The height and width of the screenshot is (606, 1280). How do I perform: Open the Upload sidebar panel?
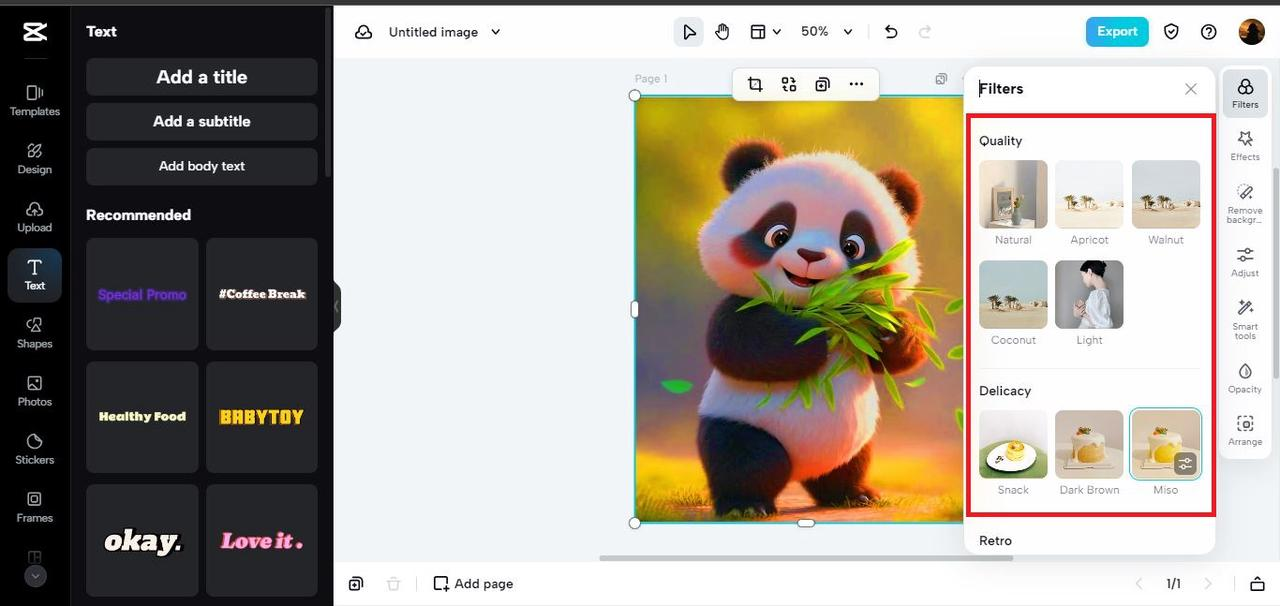click(x=35, y=216)
